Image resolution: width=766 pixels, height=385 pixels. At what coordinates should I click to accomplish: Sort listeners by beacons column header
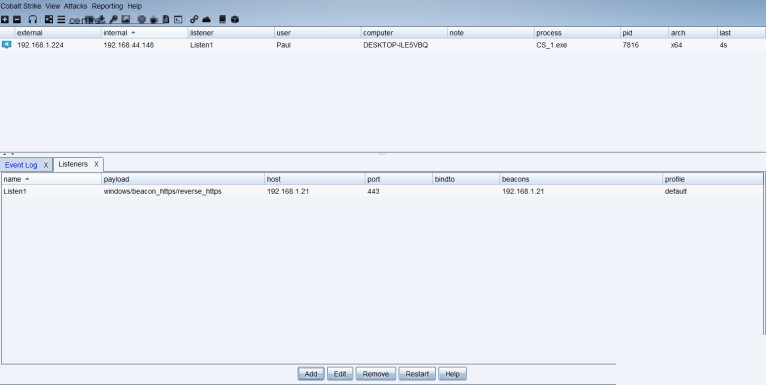click(581, 179)
